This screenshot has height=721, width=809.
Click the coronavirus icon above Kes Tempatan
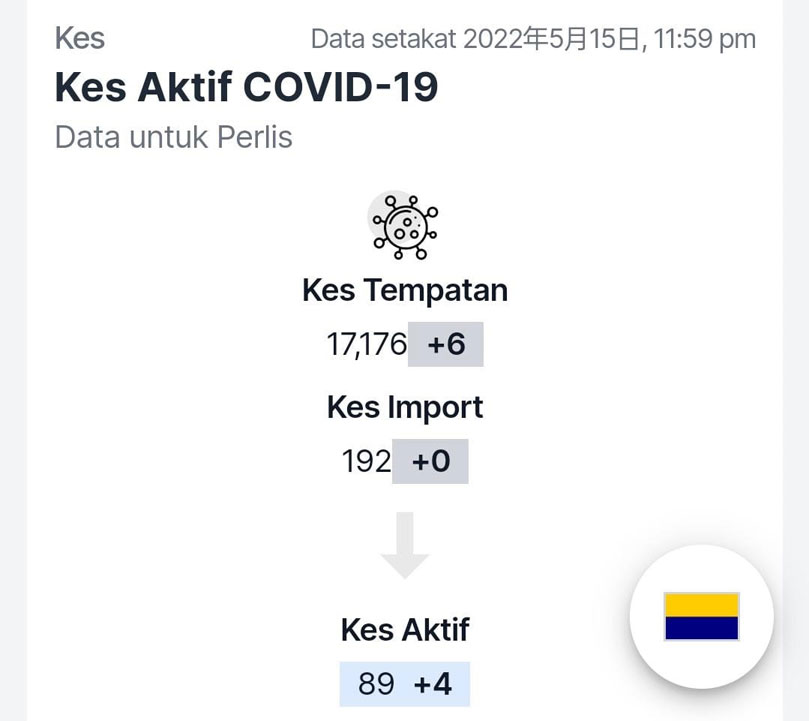click(405, 226)
